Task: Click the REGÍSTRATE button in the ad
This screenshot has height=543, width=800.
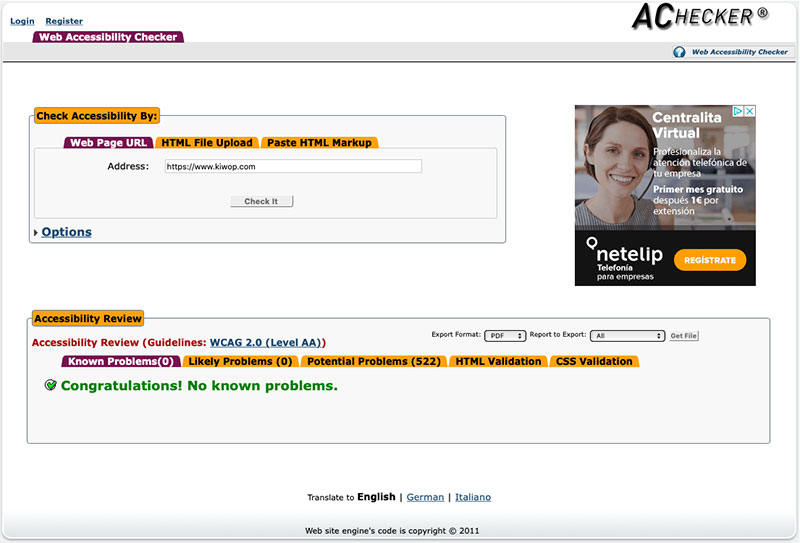Action: [710, 260]
